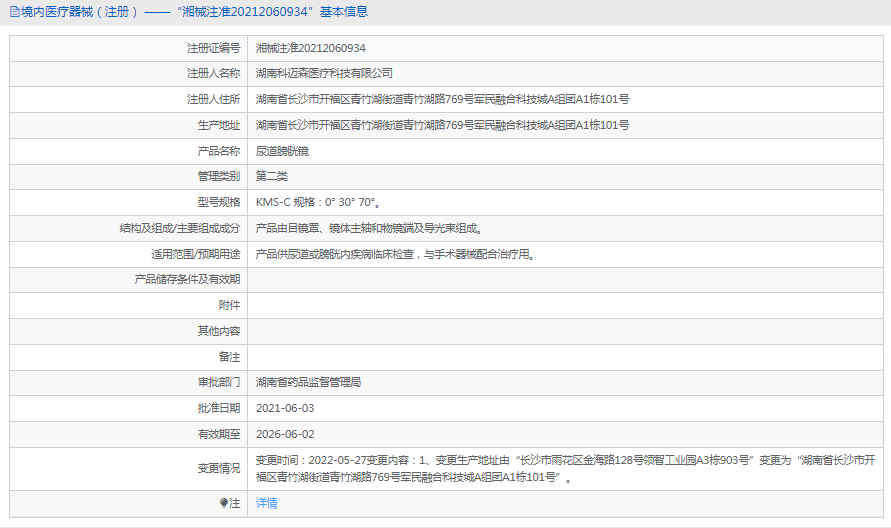Select registration number 湘械注准20212060934 in the table

tap(310, 48)
